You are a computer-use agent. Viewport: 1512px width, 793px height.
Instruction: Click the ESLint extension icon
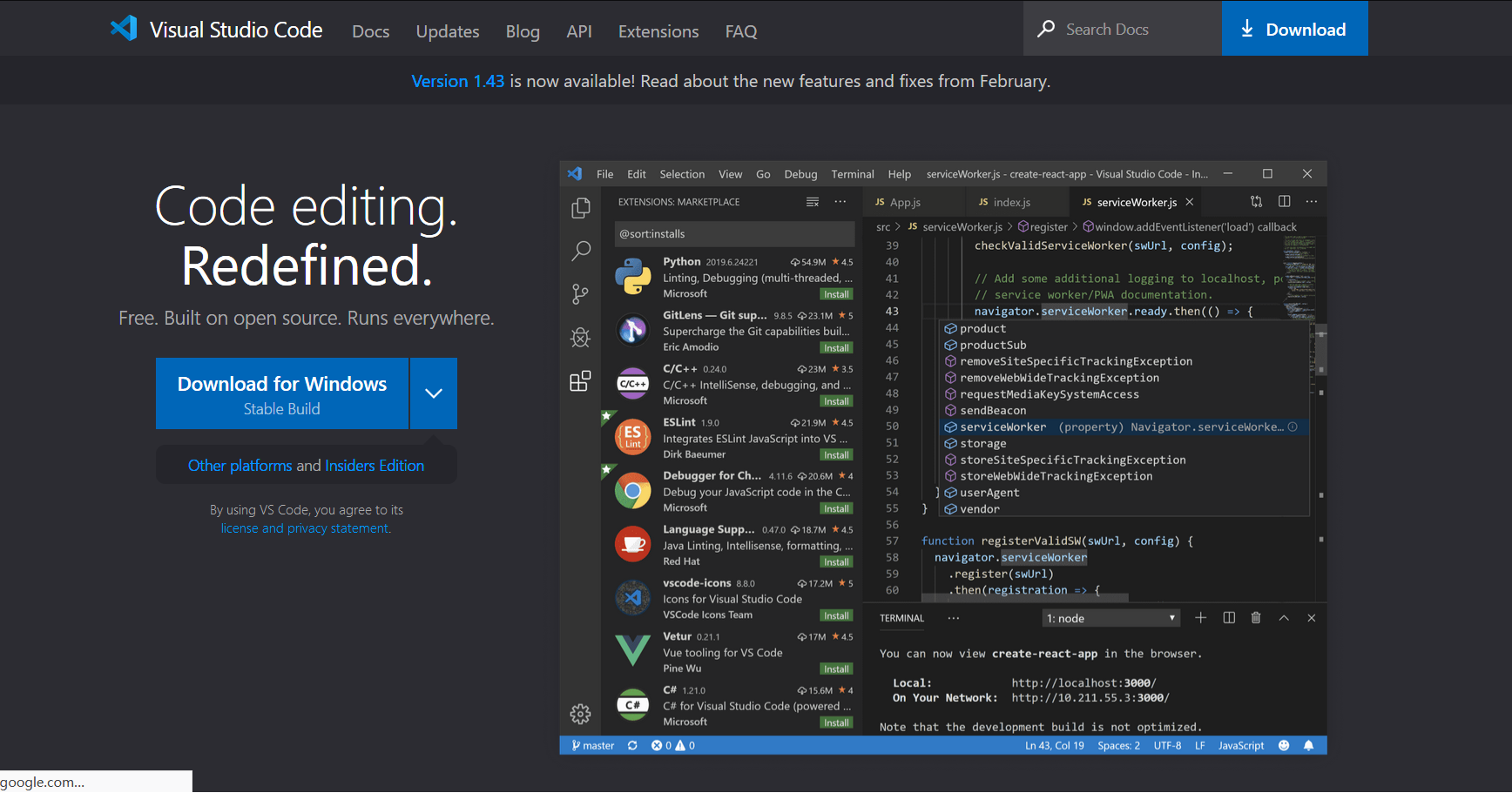(x=633, y=437)
